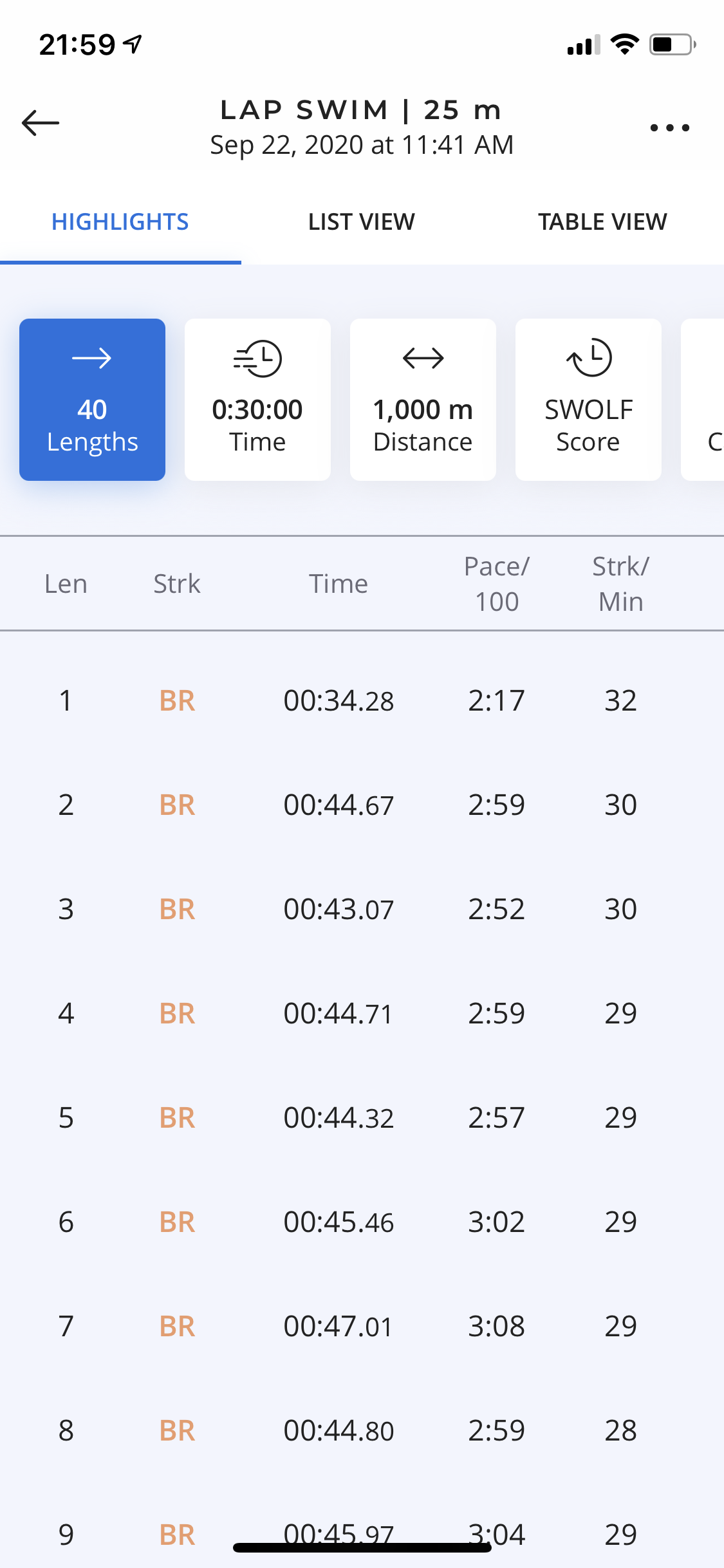Tap the BR stroke label in row 6

[x=177, y=1222]
